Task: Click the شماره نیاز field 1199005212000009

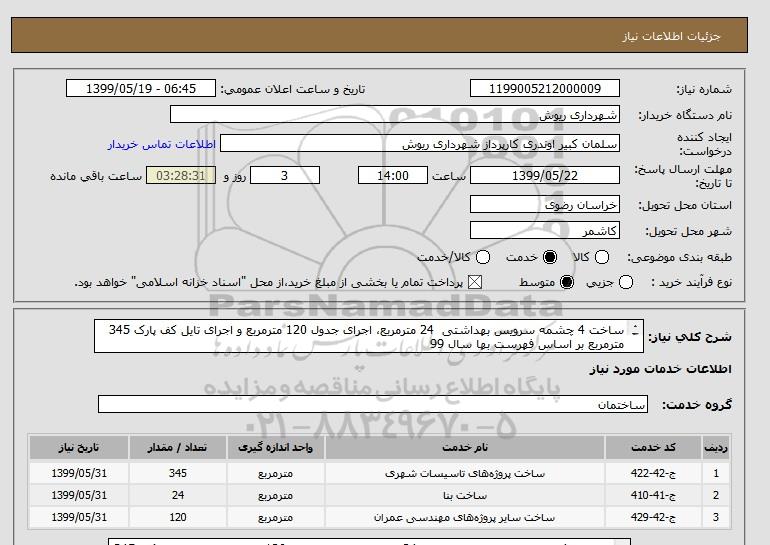Action: coord(545,88)
